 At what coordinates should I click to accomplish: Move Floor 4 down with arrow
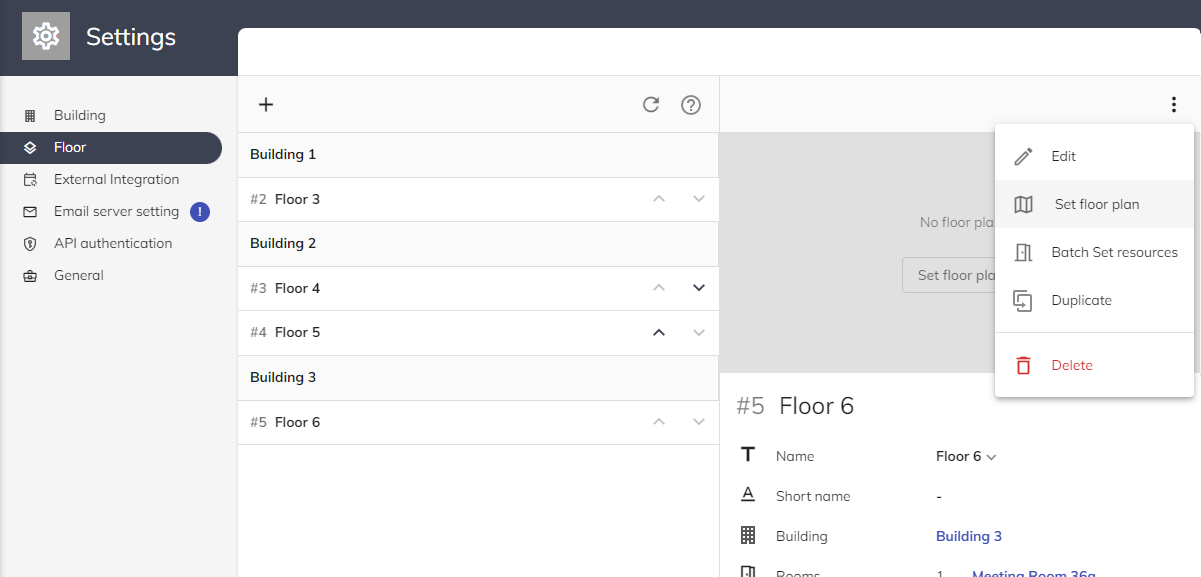click(x=699, y=288)
